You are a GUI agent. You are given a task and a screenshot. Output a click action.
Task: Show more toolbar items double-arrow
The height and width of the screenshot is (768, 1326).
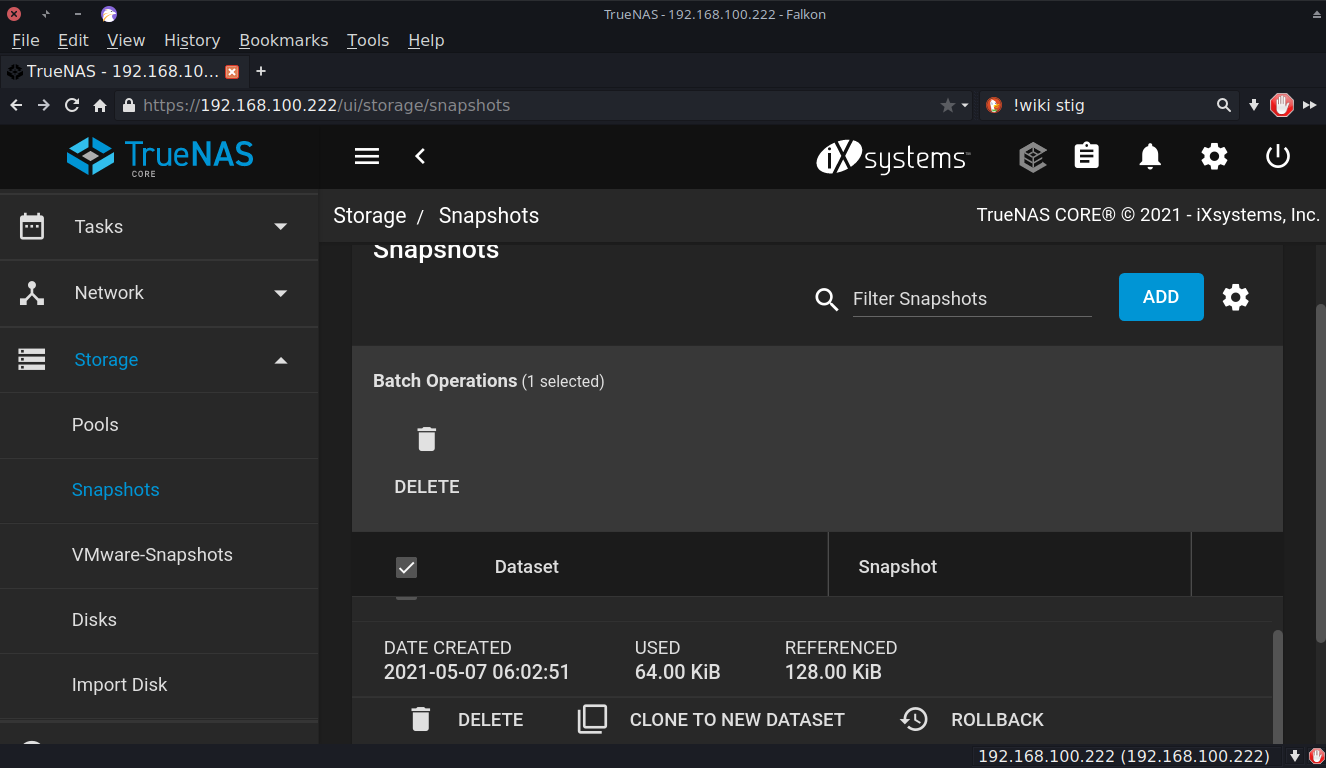coord(1310,105)
